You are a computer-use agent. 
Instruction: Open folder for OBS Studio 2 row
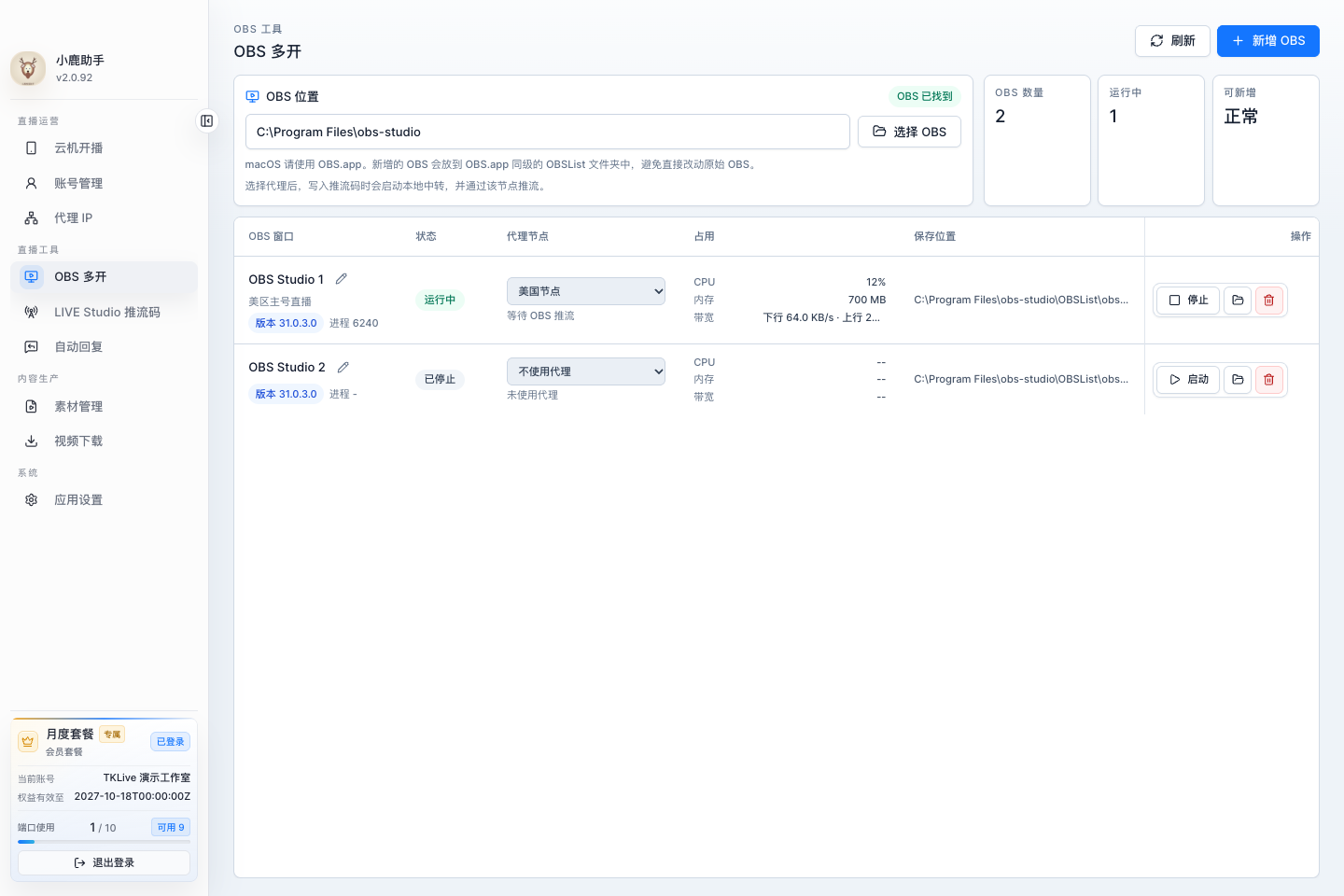point(1238,380)
